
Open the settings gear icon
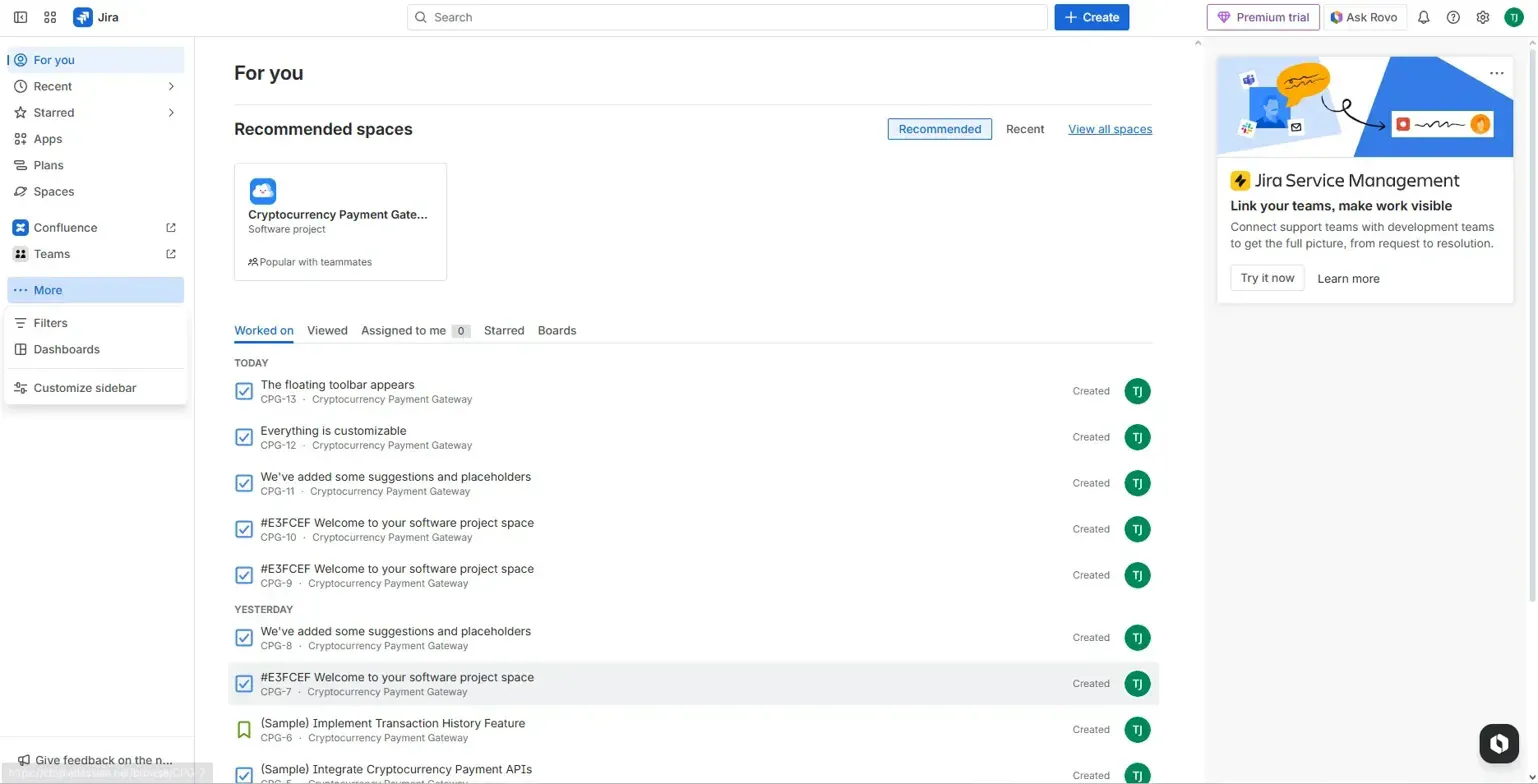pyautogui.click(x=1483, y=17)
